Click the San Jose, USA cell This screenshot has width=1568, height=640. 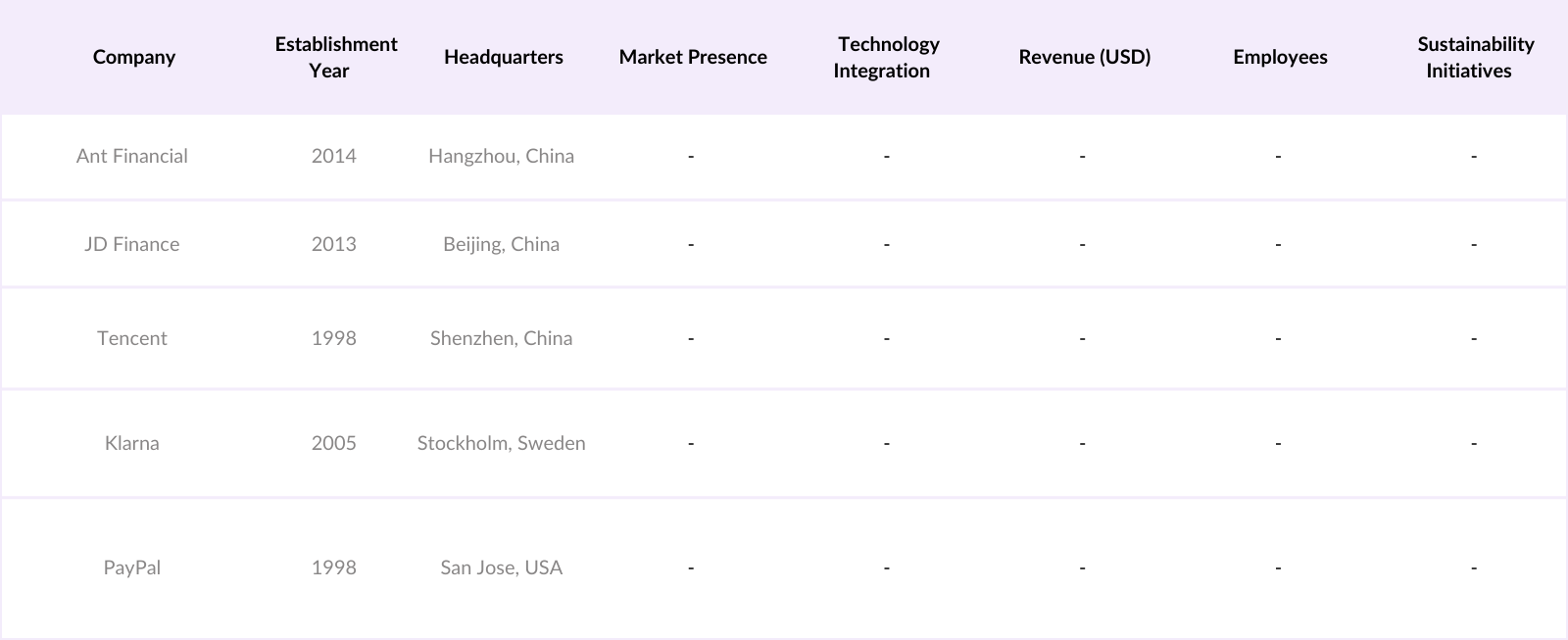click(501, 567)
